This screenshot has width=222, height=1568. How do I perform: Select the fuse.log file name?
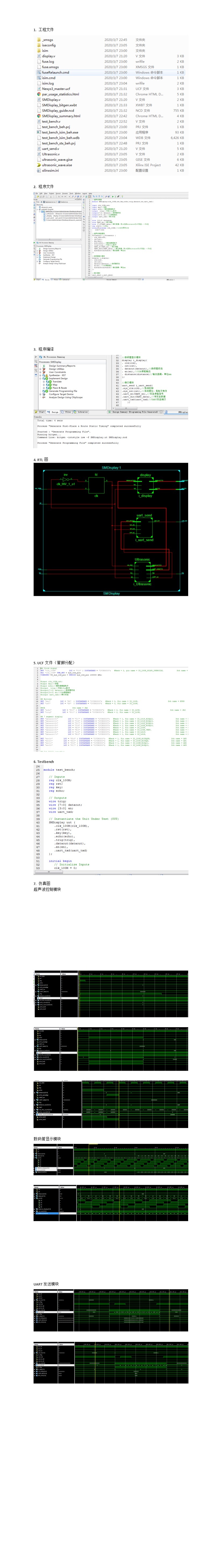(48, 61)
